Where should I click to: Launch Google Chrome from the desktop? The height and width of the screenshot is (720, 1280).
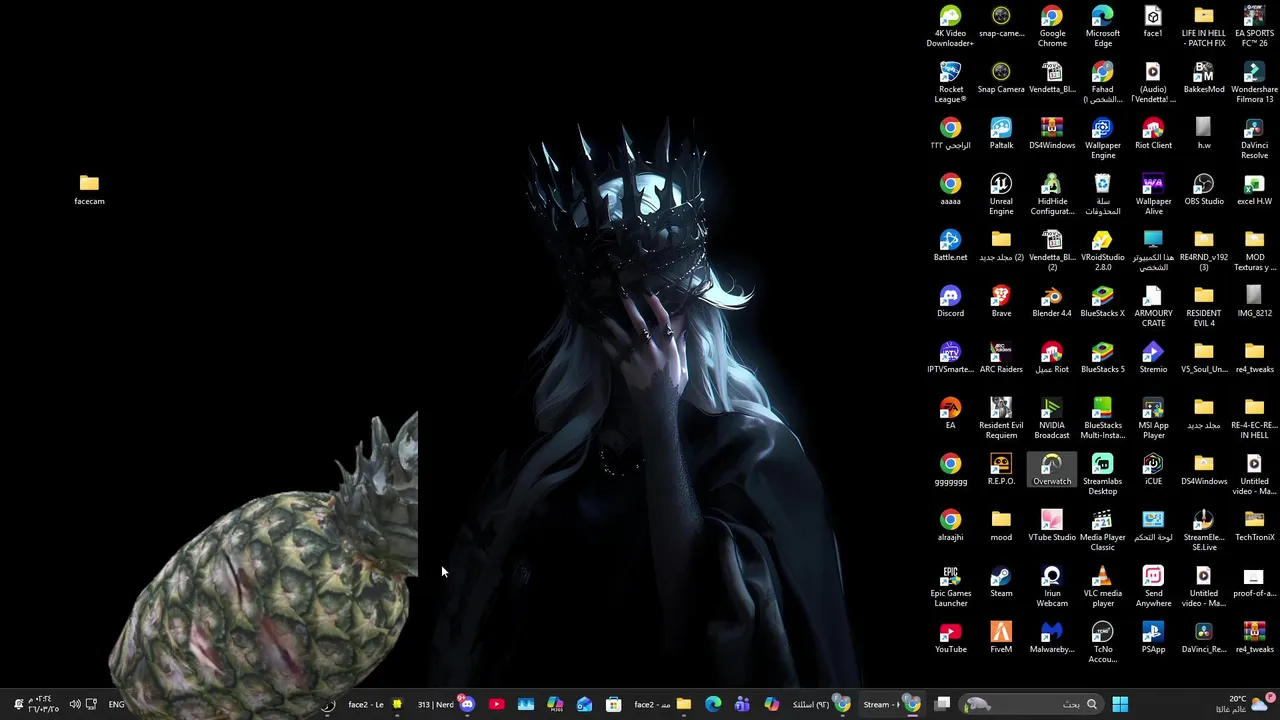tap(1052, 26)
